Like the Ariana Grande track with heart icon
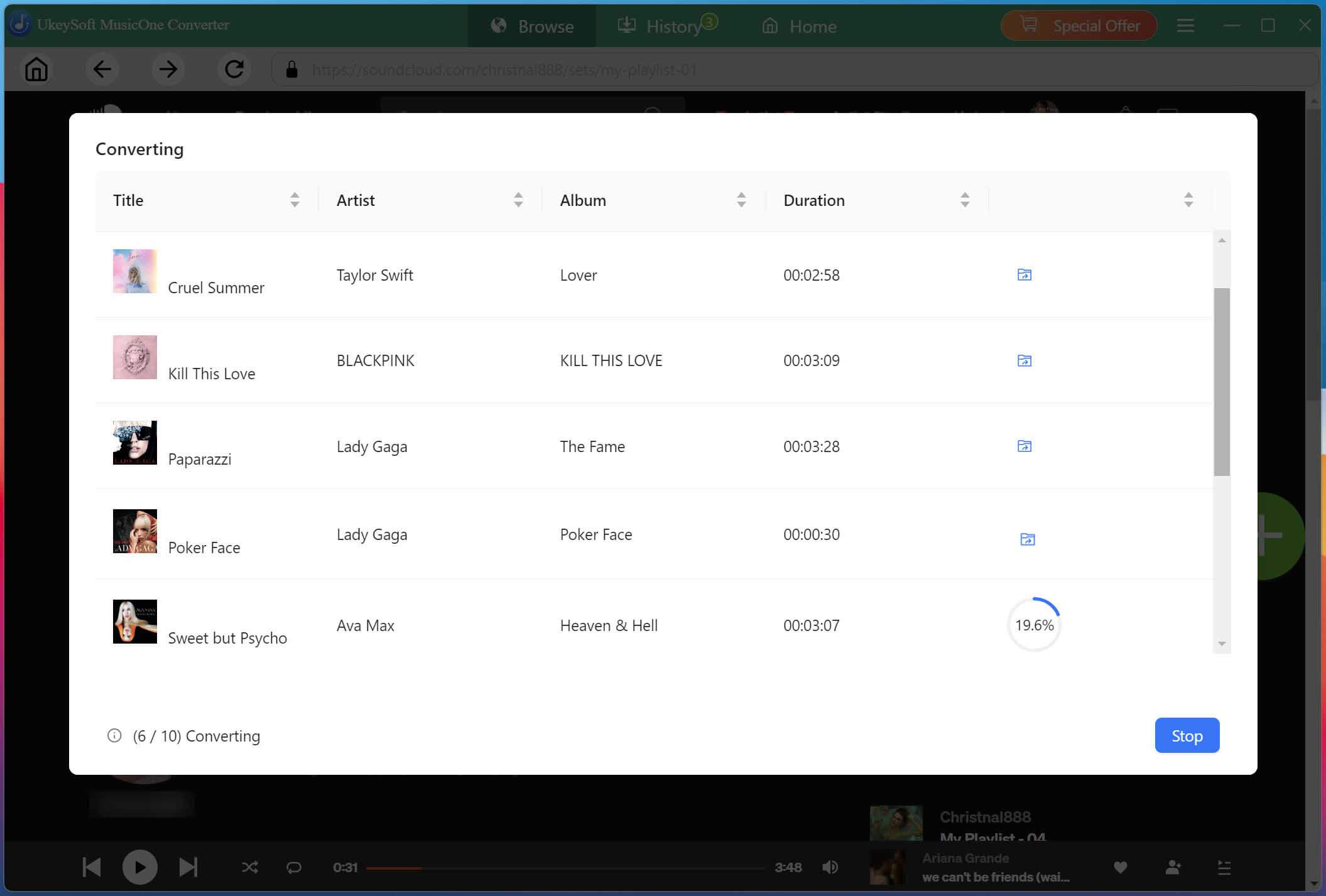 pos(1120,868)
